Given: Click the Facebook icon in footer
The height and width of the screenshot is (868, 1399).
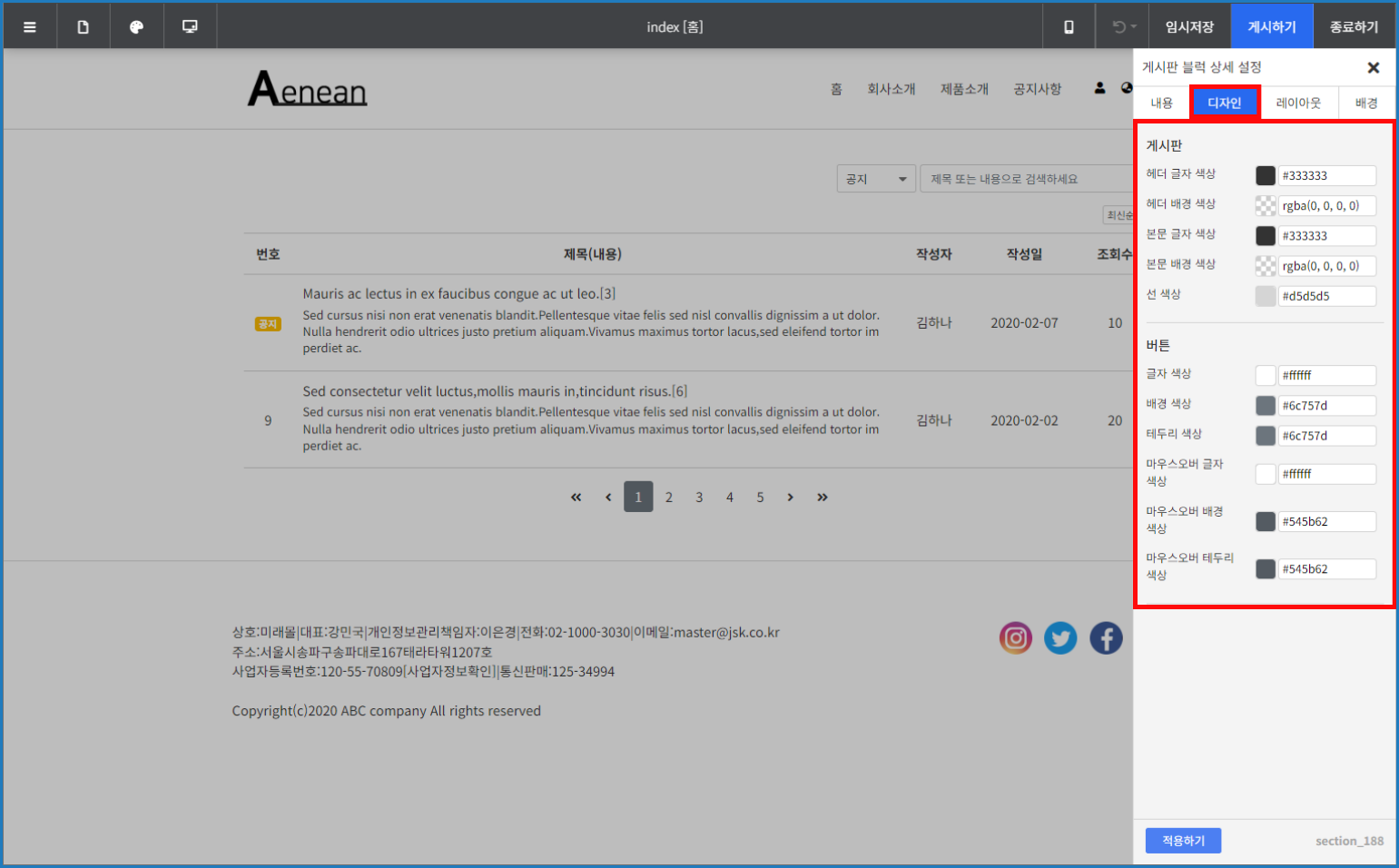Looking at the screenshot, I should (x=1106, y=638).
